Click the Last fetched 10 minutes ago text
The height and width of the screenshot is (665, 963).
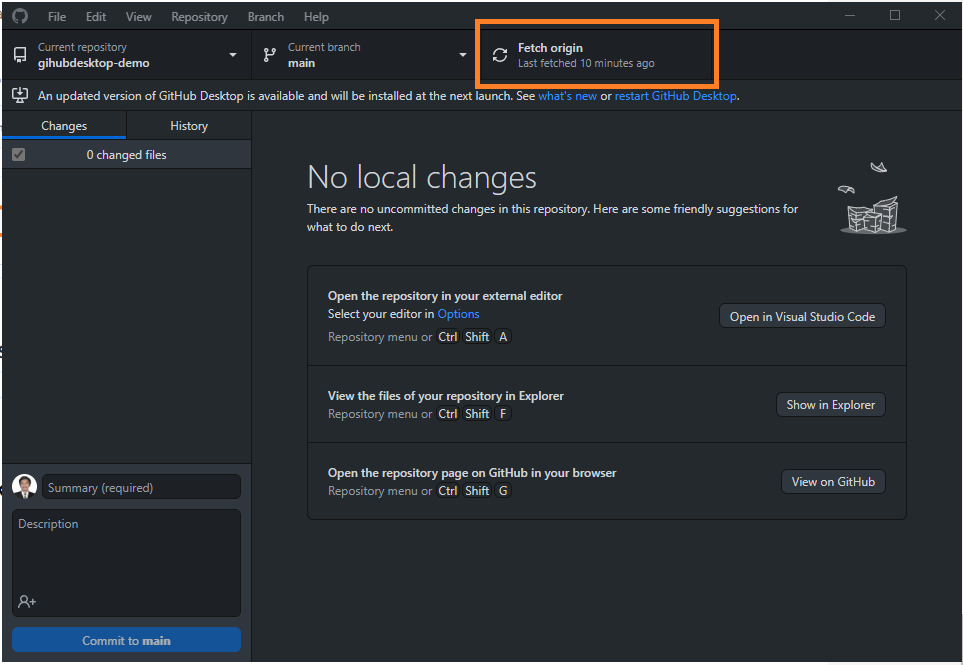tap(586, 63)
